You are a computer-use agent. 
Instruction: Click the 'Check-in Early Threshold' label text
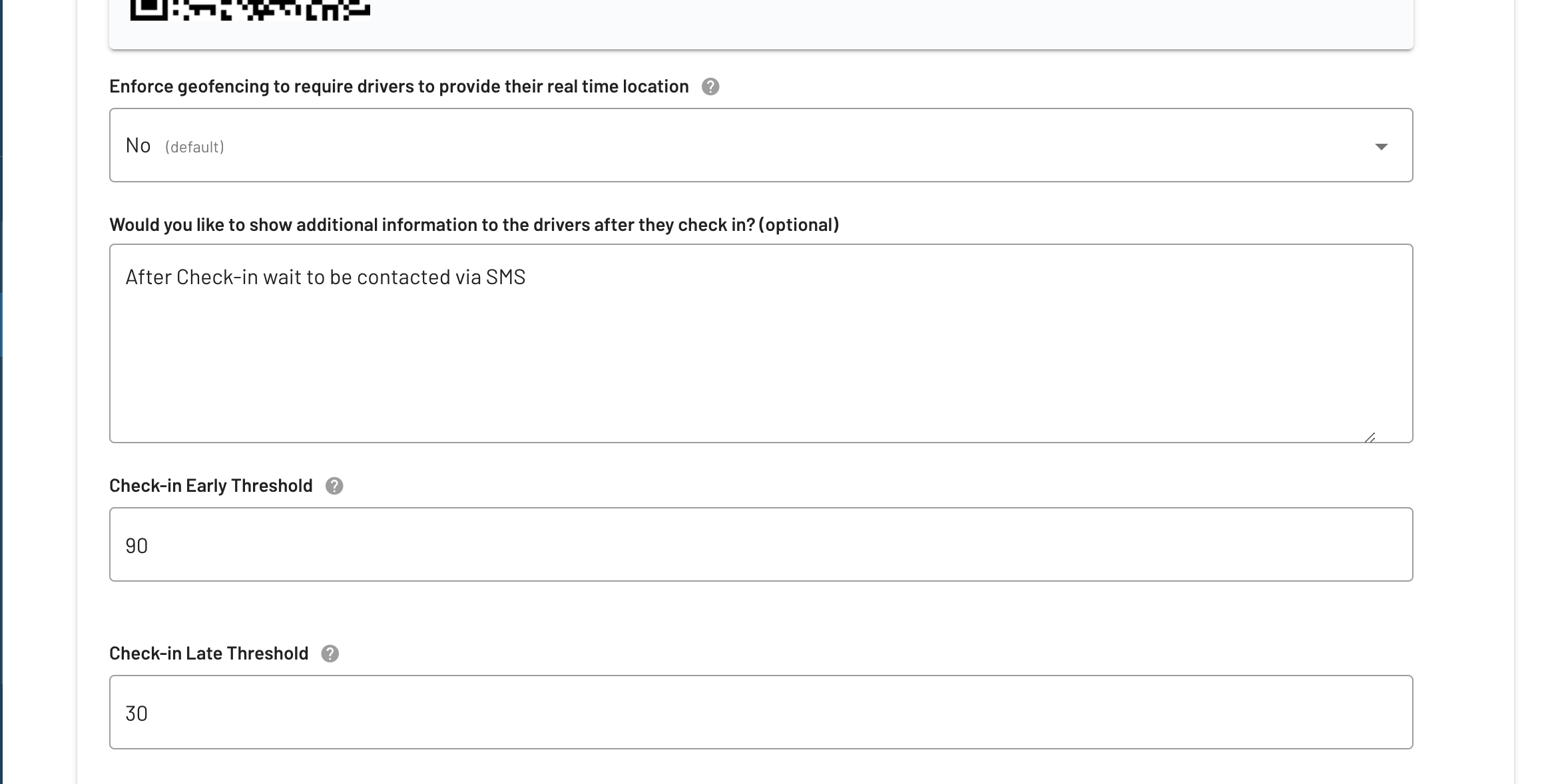[x=211, y=486]
